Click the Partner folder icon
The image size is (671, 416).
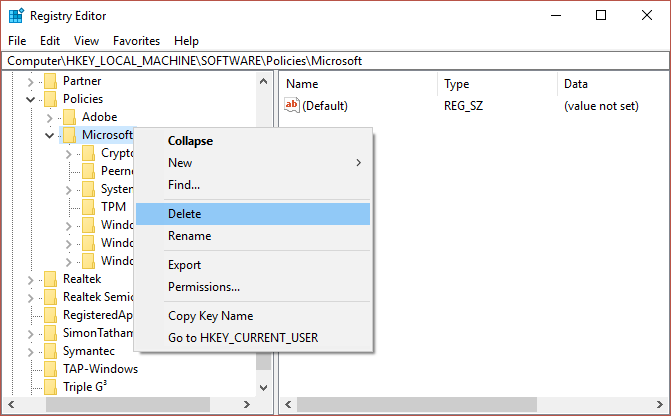click(50, 81)
